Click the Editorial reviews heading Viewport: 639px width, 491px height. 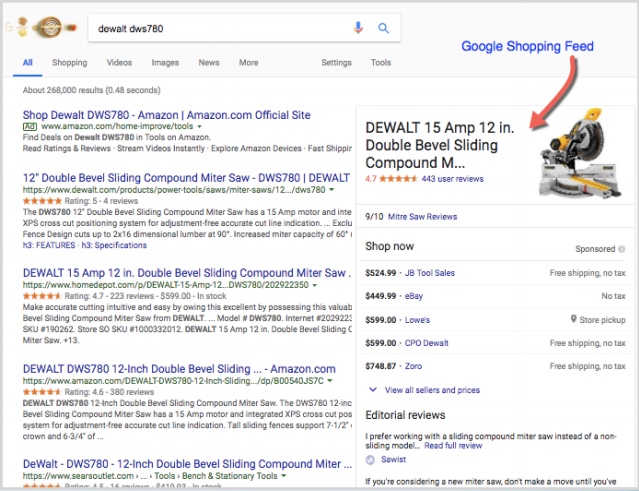point(405,415)
